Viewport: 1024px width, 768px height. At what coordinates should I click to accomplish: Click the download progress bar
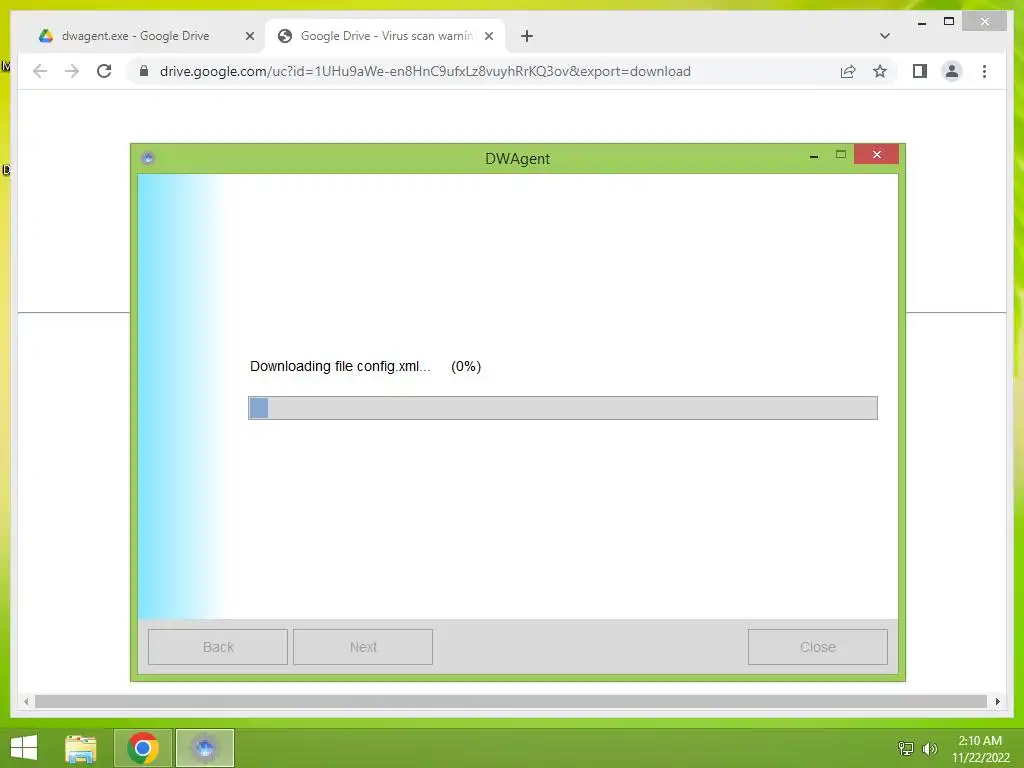(563, 408)
